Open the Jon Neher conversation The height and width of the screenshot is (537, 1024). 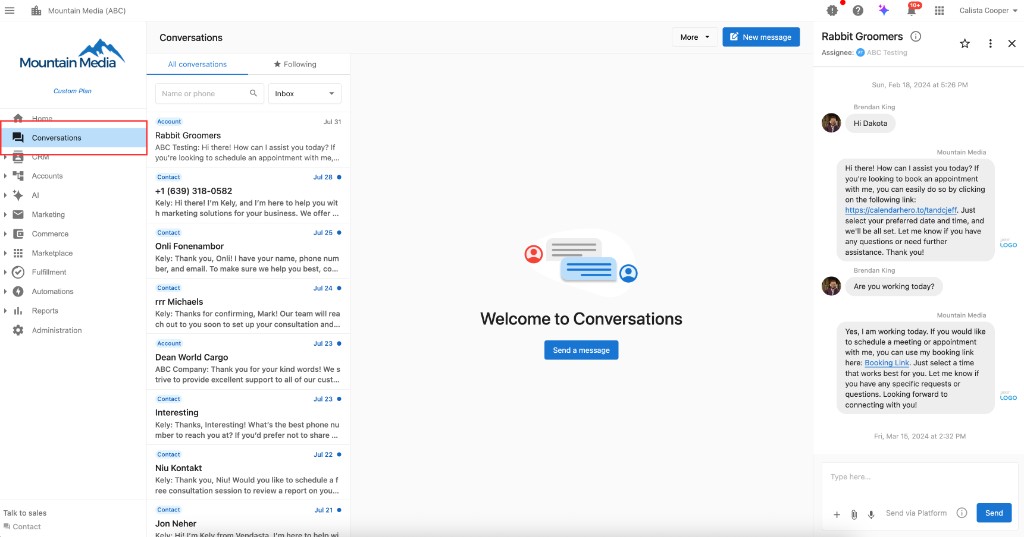(248, 520)
